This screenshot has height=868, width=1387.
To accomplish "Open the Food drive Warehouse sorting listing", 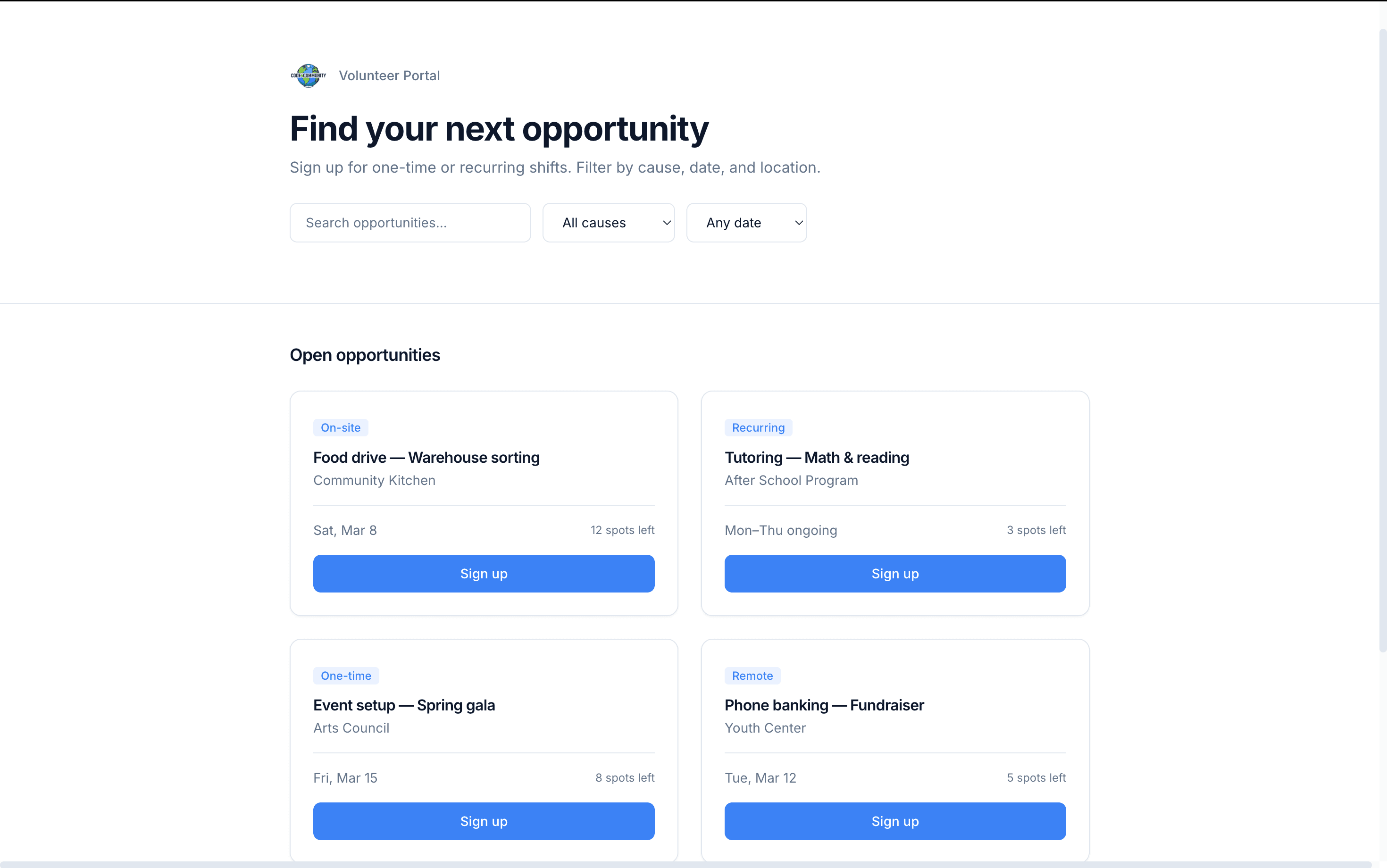I will click(426, 457).
